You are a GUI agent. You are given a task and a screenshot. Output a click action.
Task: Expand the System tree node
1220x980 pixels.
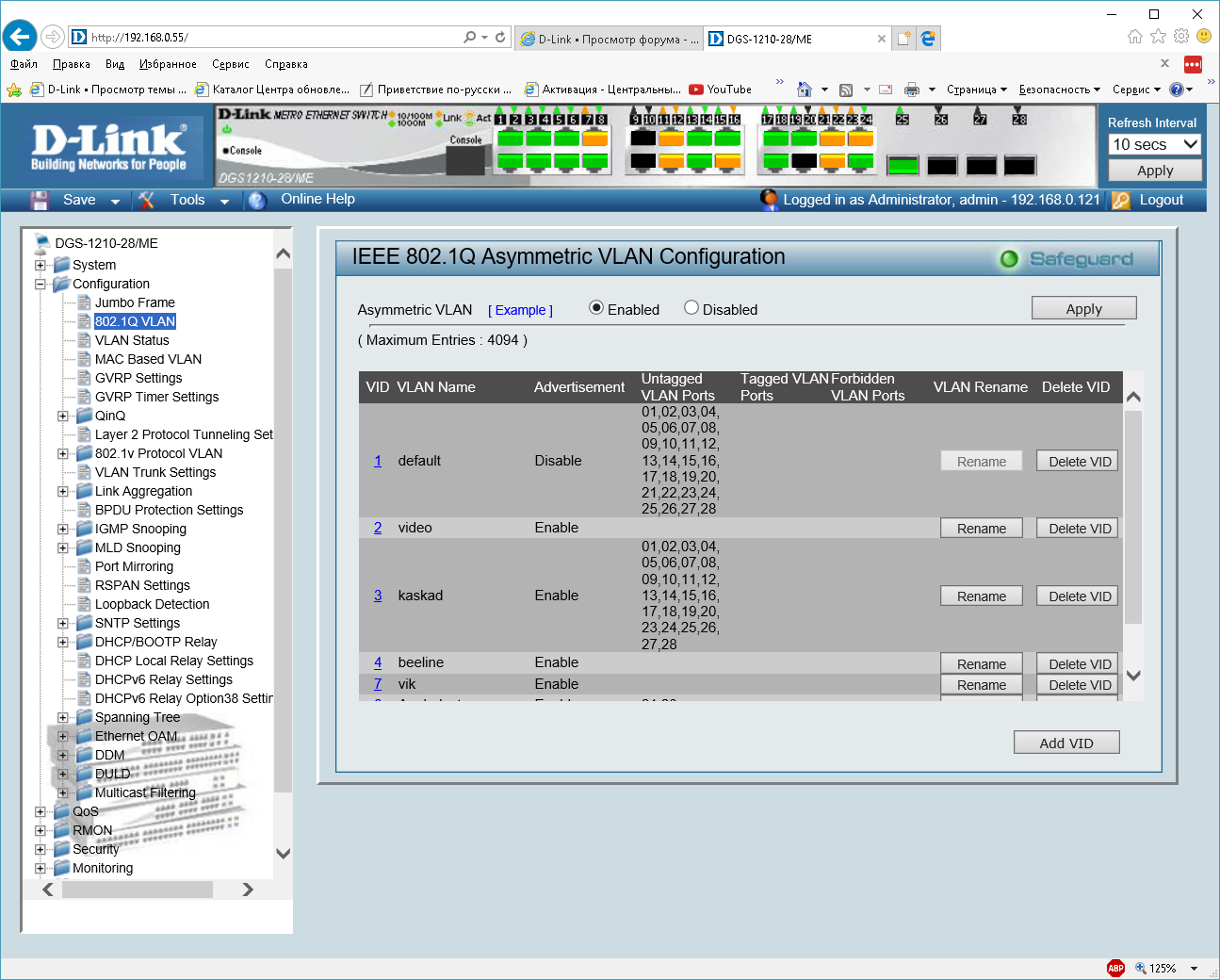(41, 265)
